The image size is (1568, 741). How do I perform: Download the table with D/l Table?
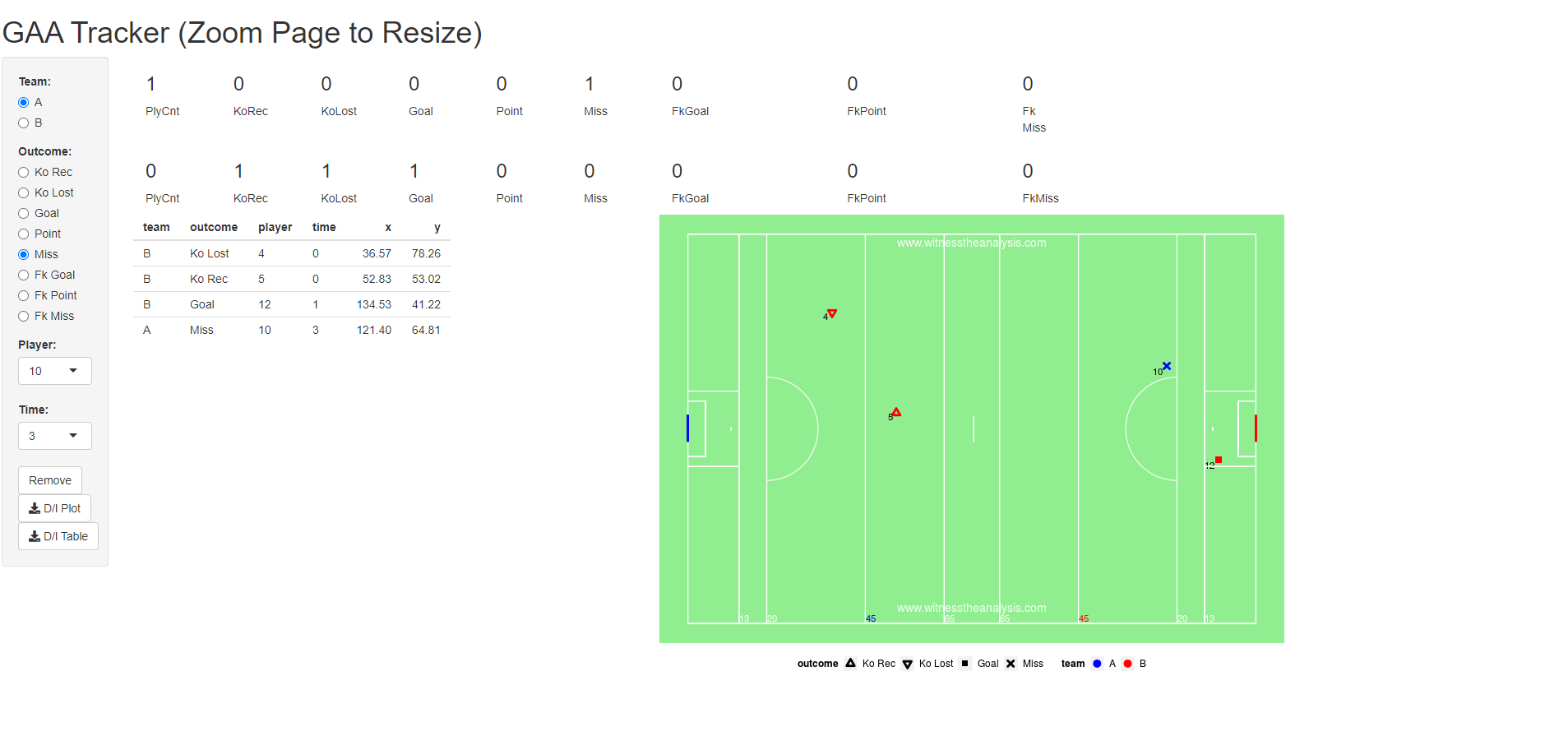click(58, 536)
